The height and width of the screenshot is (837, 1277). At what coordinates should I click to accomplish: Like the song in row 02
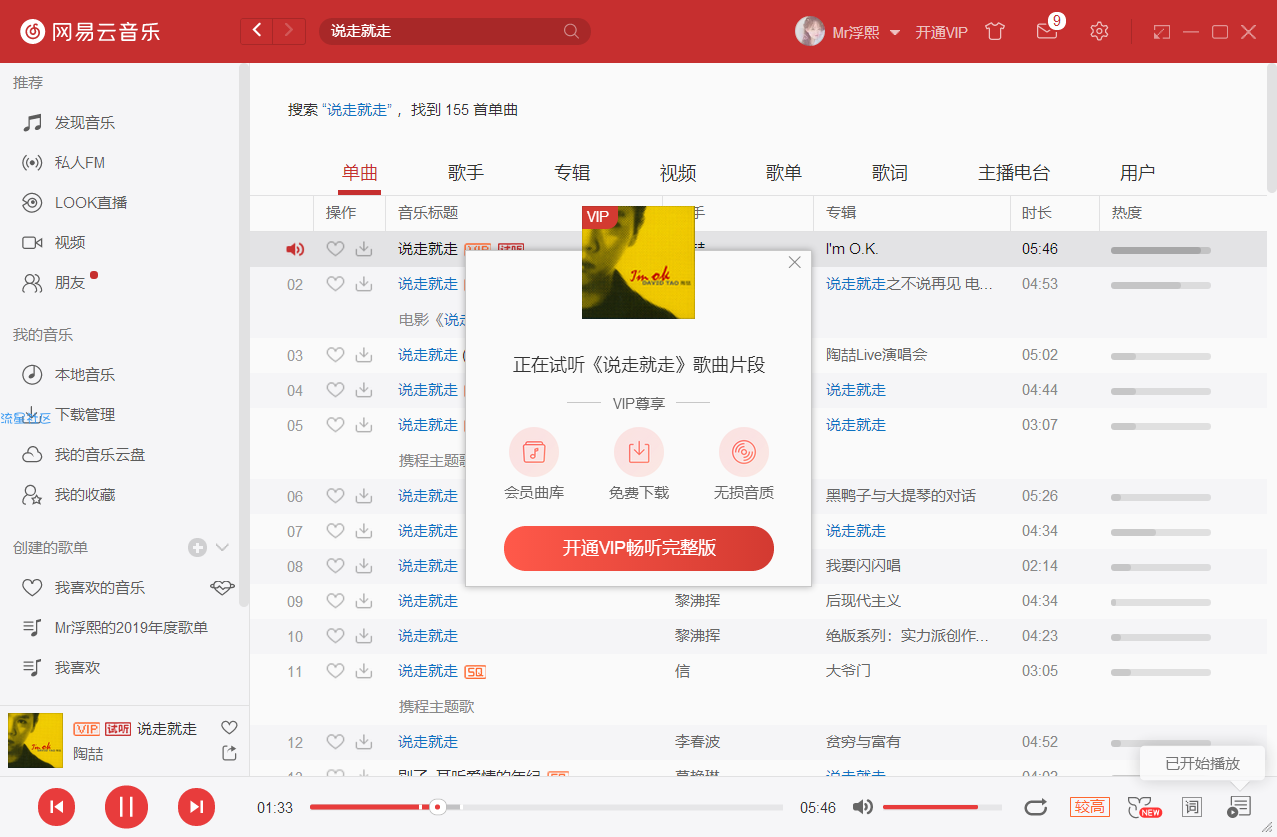pos(335,284)
